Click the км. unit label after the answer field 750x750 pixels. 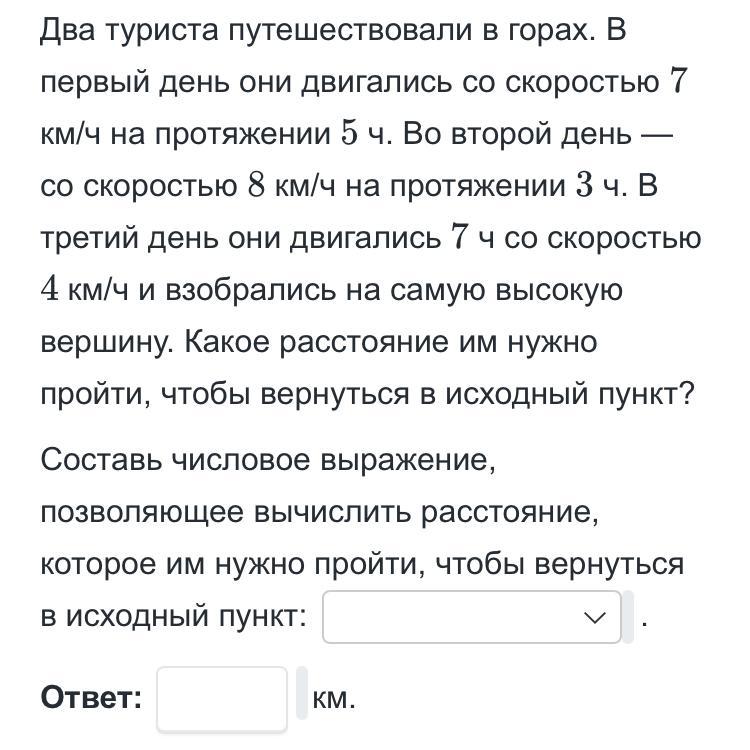[x=334, y=699]
